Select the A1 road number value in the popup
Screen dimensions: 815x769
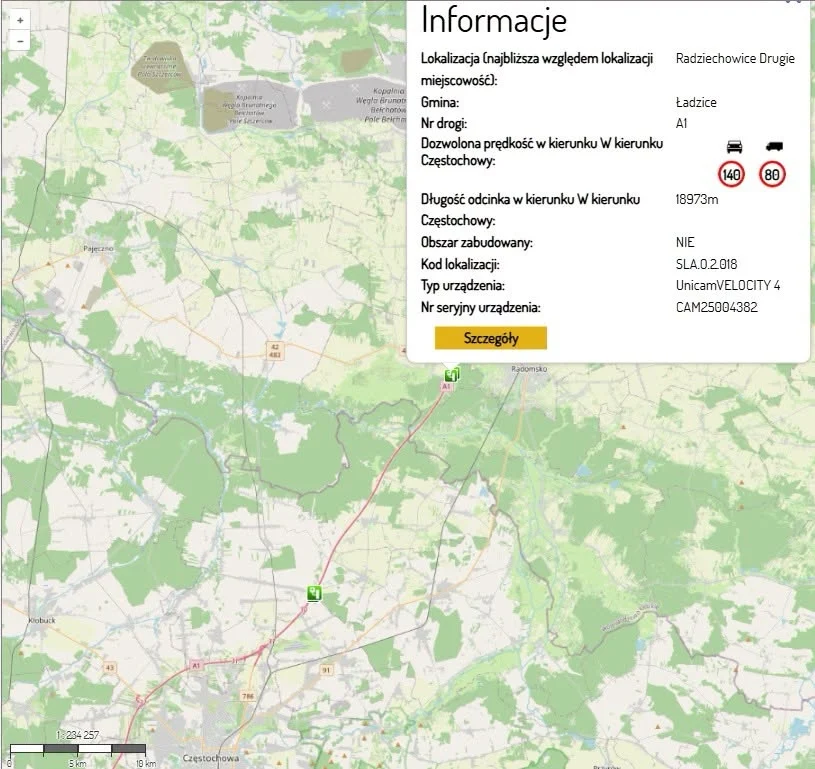pos(681,124)
